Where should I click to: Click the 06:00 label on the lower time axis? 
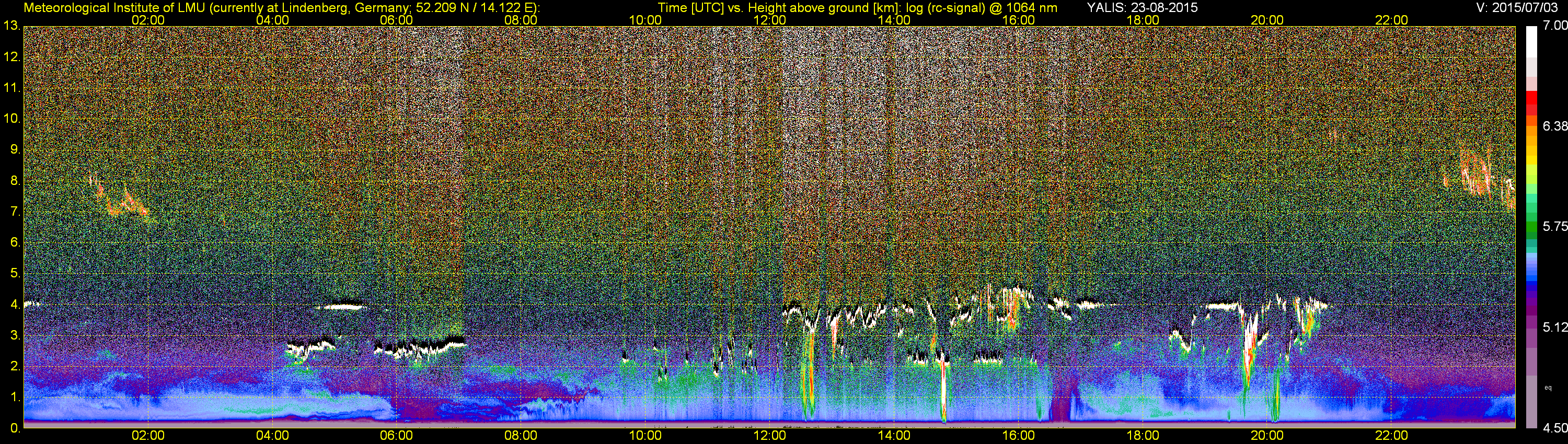(396, 436)
